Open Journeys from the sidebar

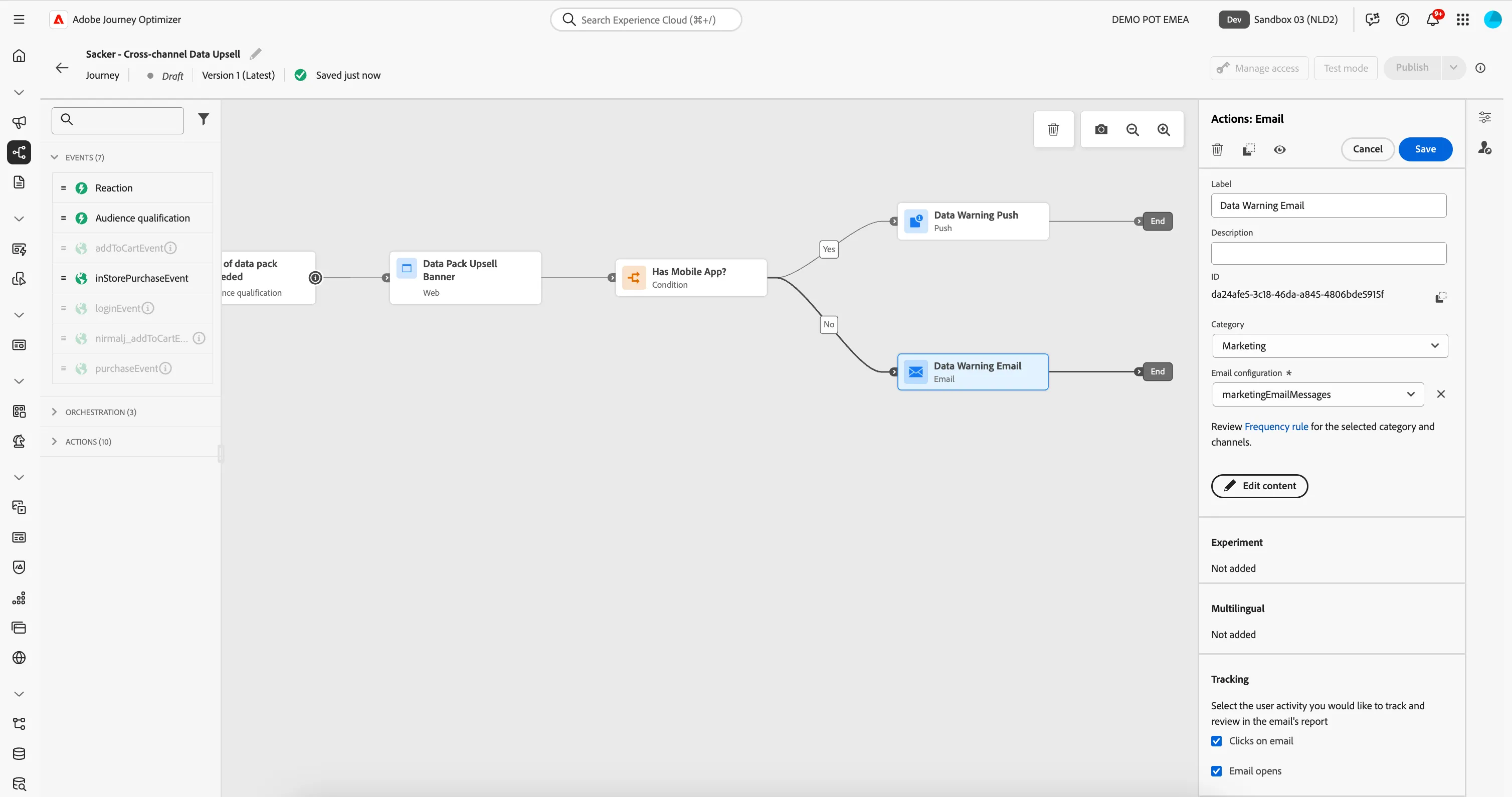tap(19, 152)
